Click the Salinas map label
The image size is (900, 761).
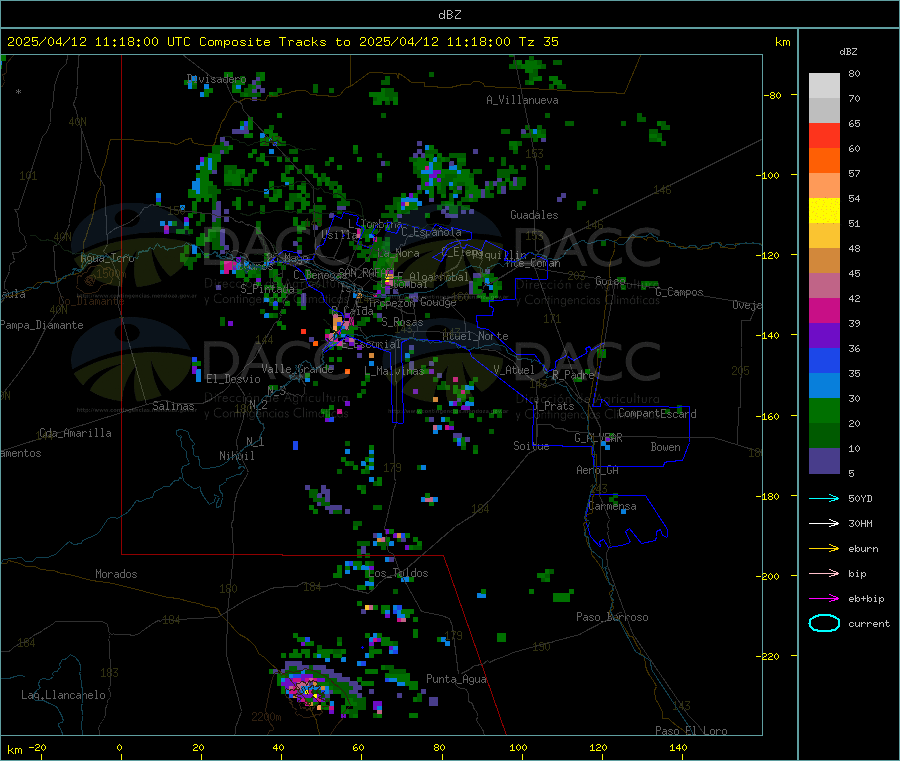click(173, 406)
